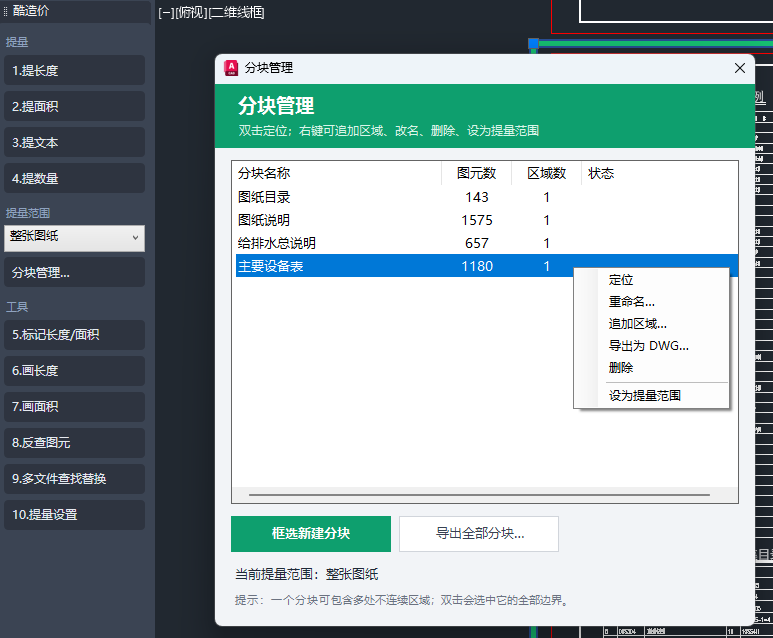Open the 4.提数量 tool

point(74,178)
